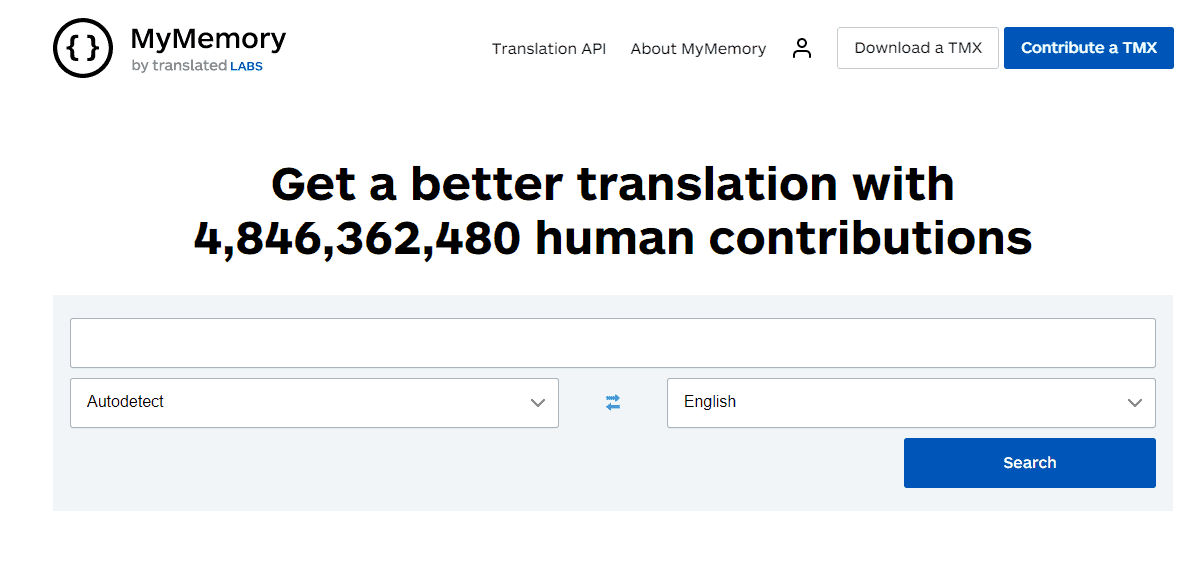
Task: Open the Translation API page
Action: coord(549,48)
